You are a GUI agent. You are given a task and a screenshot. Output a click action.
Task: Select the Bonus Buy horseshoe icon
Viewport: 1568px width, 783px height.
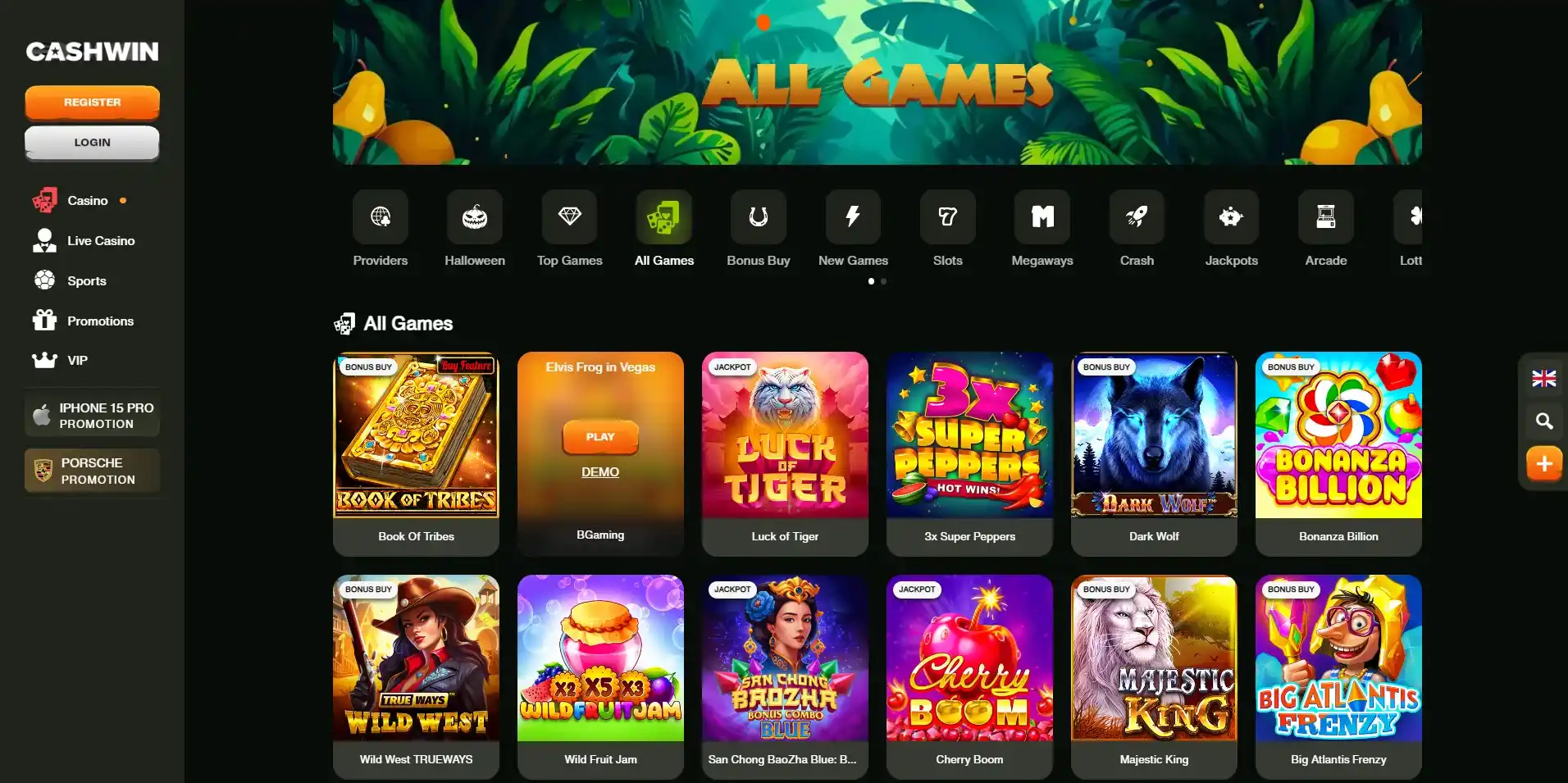pyautogui.click(x=759, y=216)
